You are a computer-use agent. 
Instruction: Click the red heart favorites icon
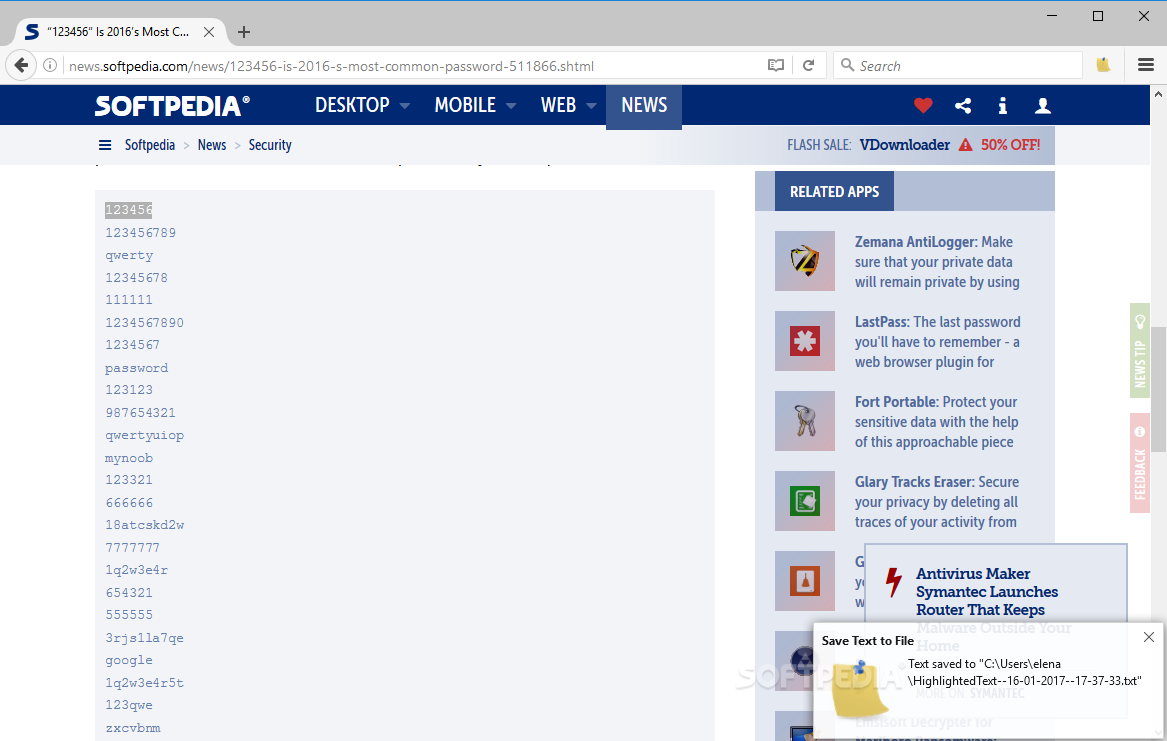coord(923,106)
